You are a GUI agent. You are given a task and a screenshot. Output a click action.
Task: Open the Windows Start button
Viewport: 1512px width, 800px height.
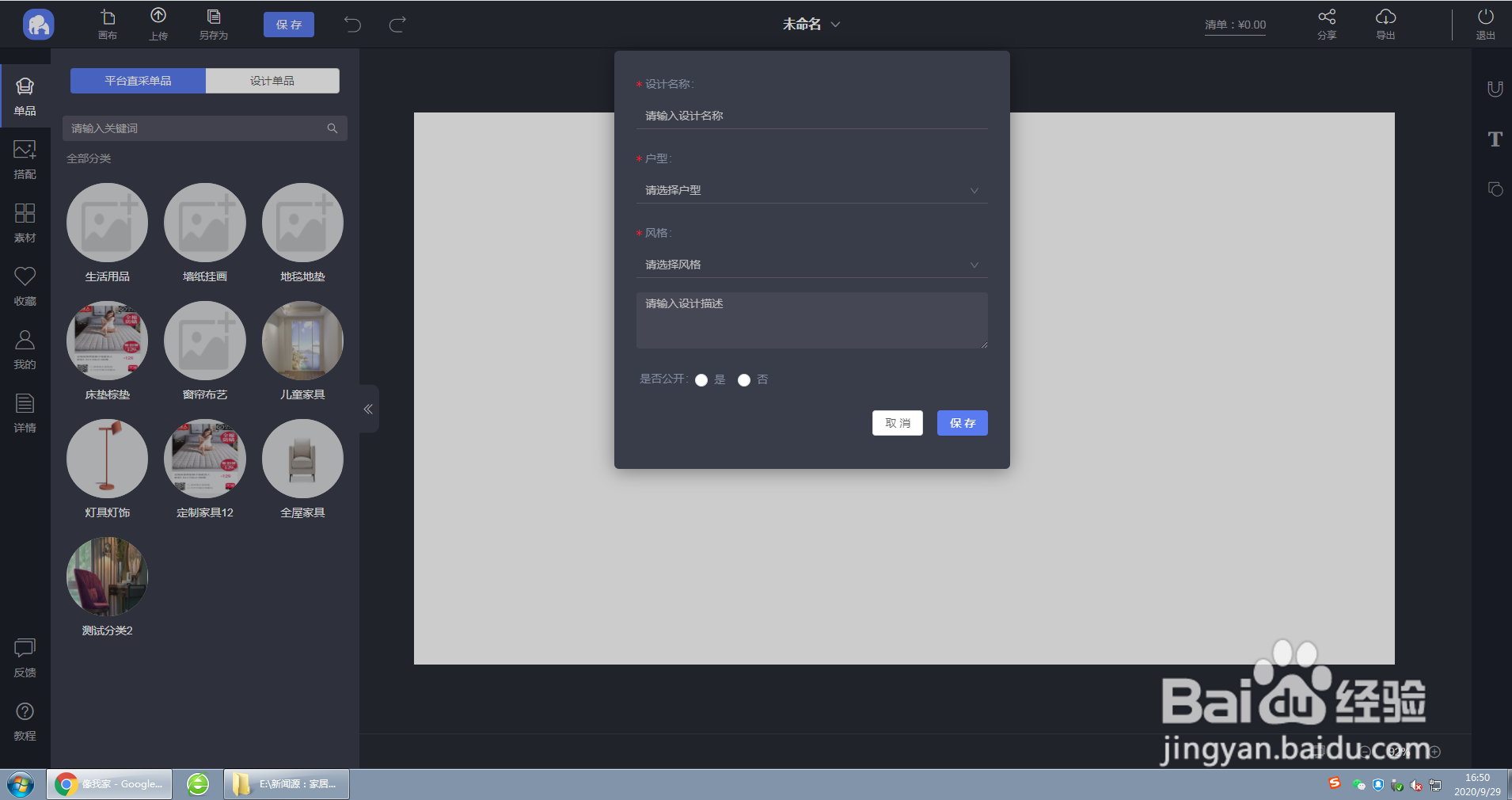[21, 785]
